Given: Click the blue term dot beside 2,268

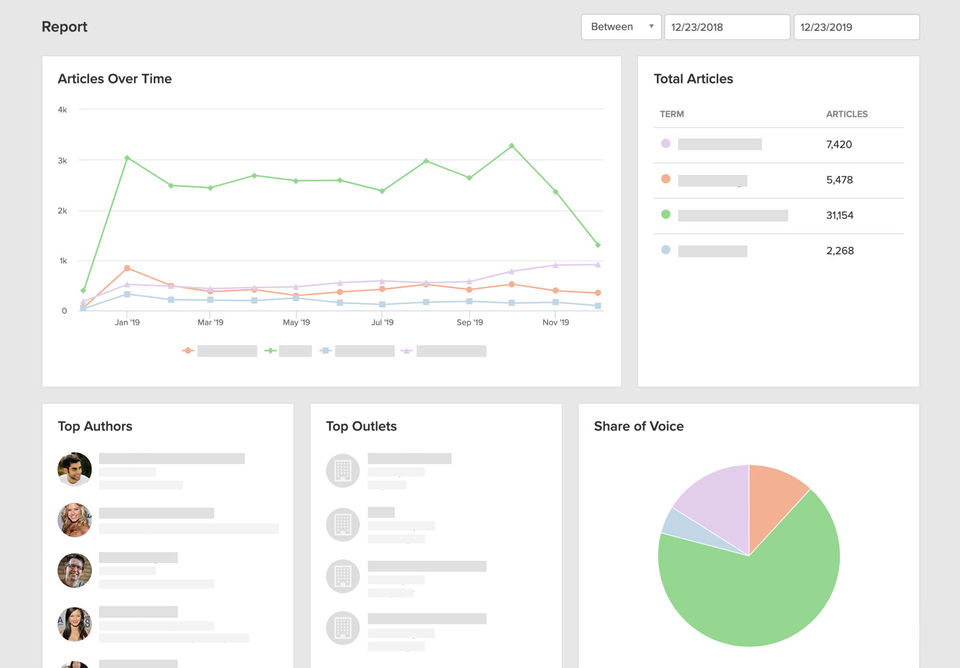Looking at the screenshot, I should pos(666,250).
